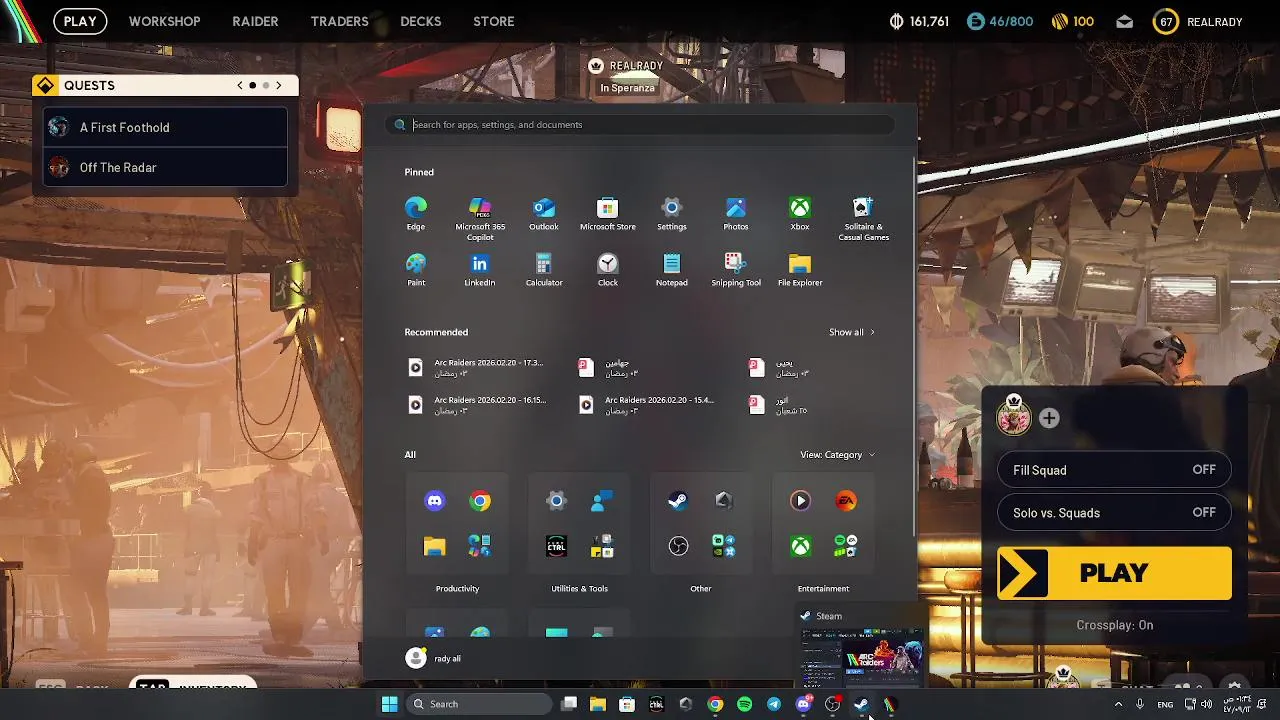Toggle Solo vs. Squads setting
Screen dimensions: 1280x720
(1114, 513)
